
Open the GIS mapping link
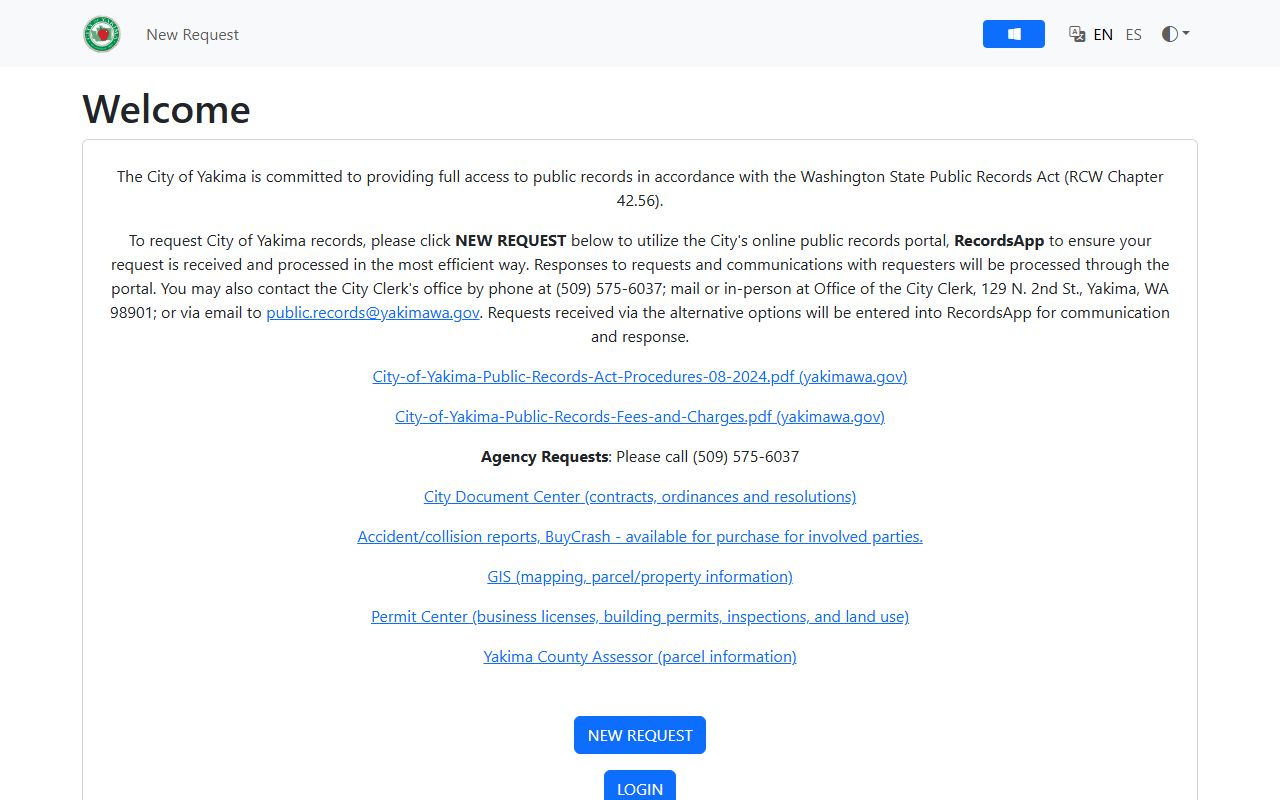639,577
